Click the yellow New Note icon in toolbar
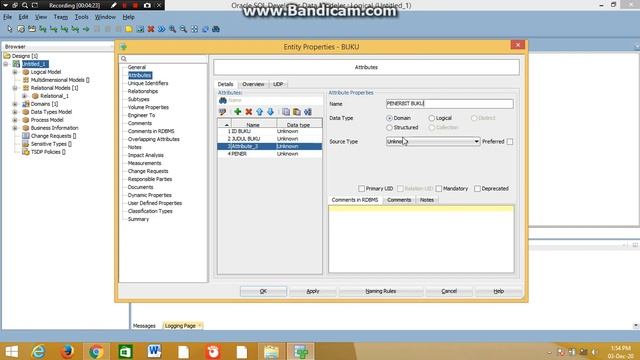Screen dimensions: 640x360 tap(129, 29)
